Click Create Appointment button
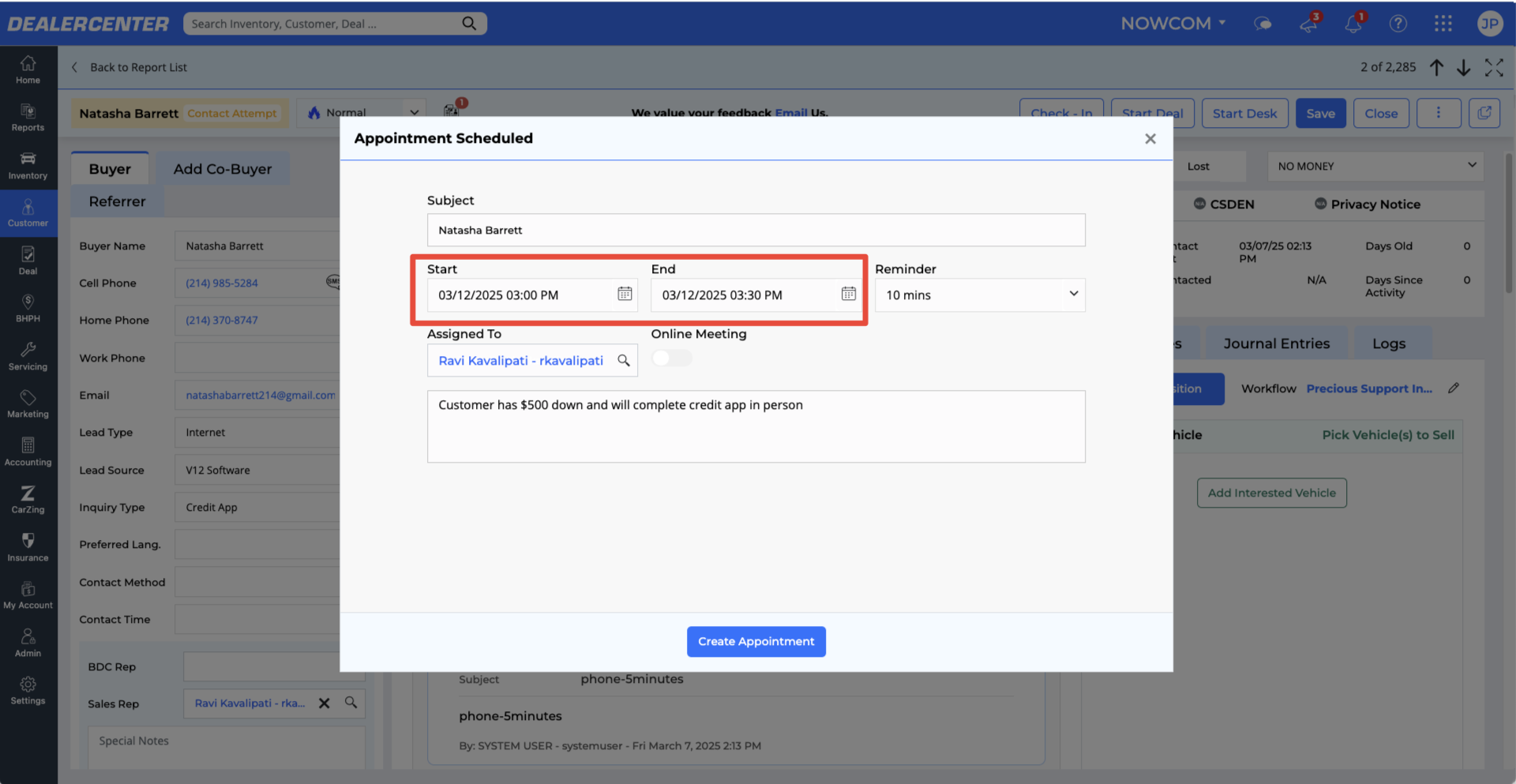 (756, 641)
